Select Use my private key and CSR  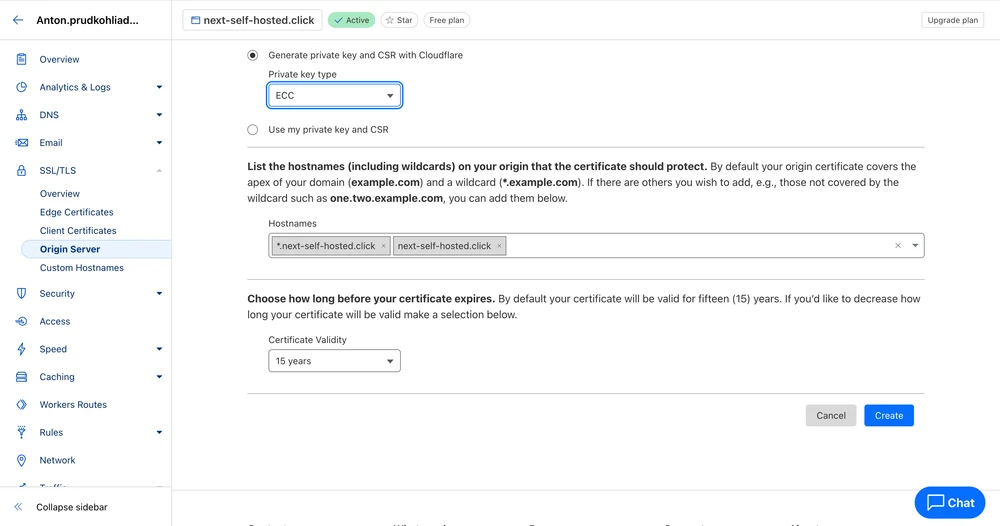click(253, 130)
